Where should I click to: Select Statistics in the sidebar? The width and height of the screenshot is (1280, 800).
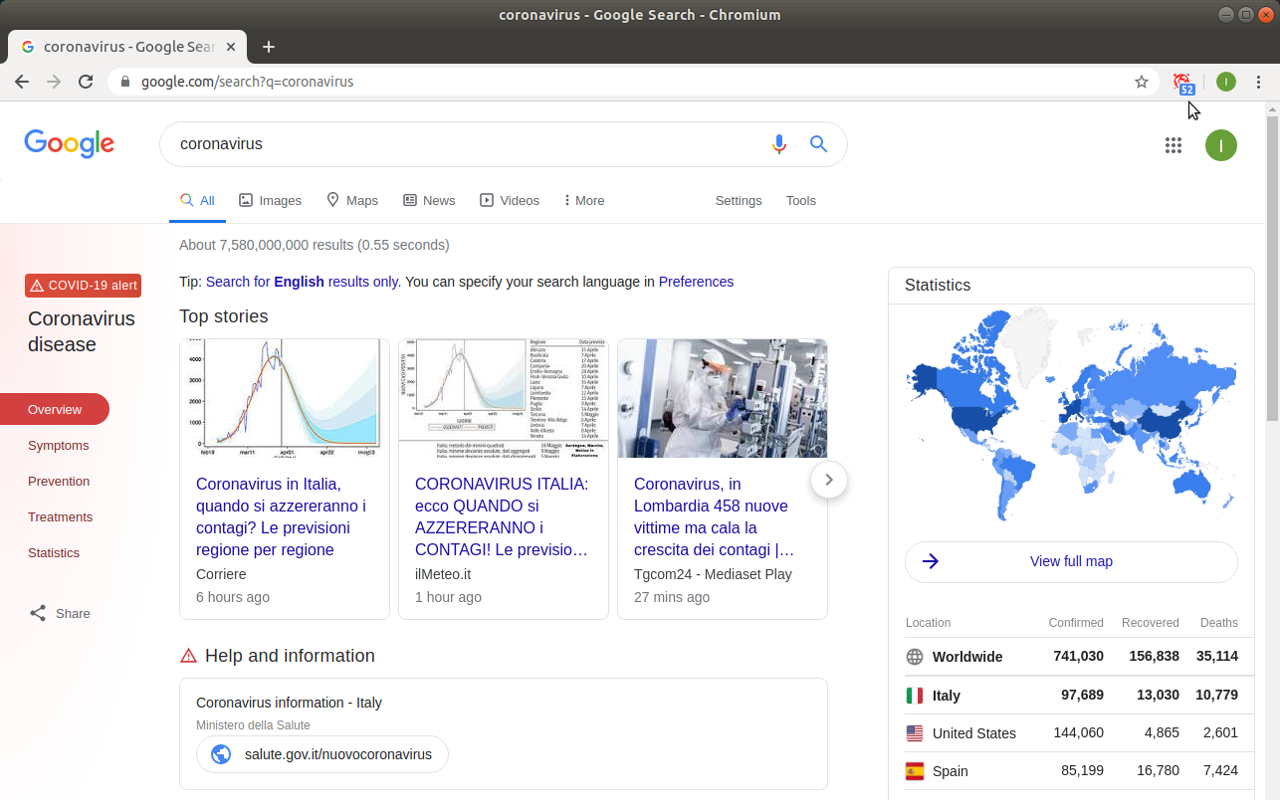pyautogui.click(x=54, y=553)
